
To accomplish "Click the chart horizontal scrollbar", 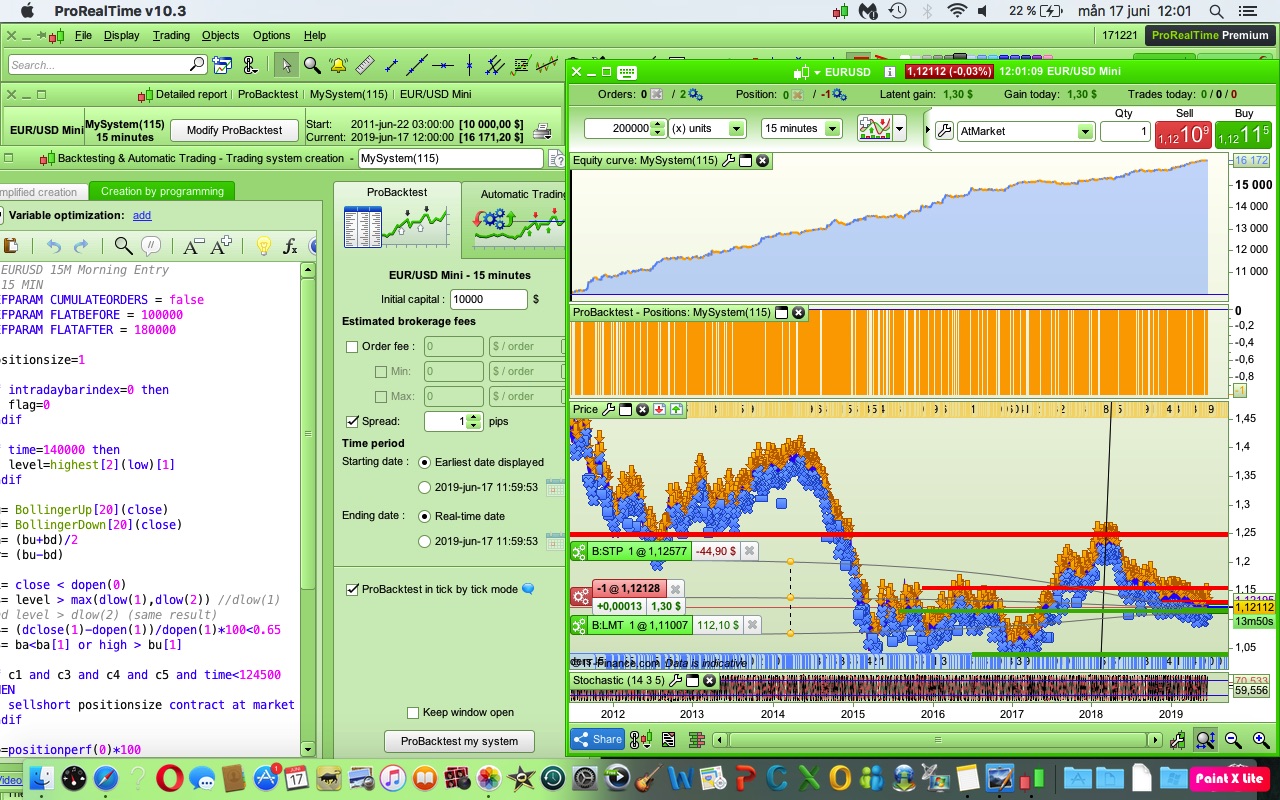I will pos(939,740).
